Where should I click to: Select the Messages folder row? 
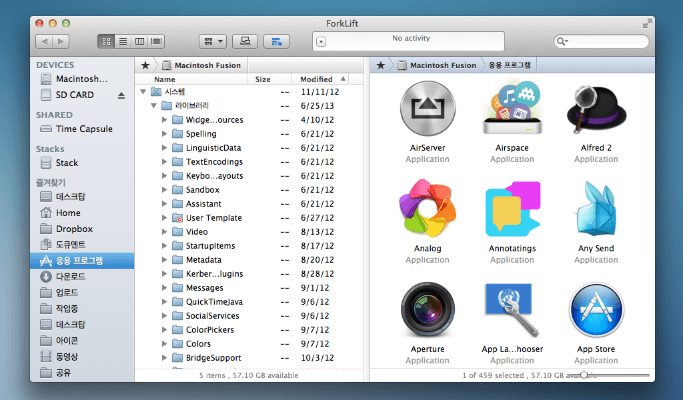[x=249, y=288]
